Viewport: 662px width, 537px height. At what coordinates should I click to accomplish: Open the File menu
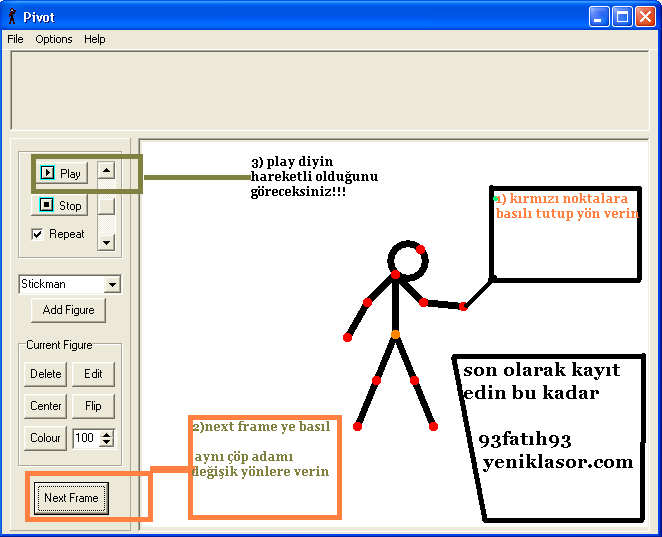pyautogui.click(x=15, y=39)
